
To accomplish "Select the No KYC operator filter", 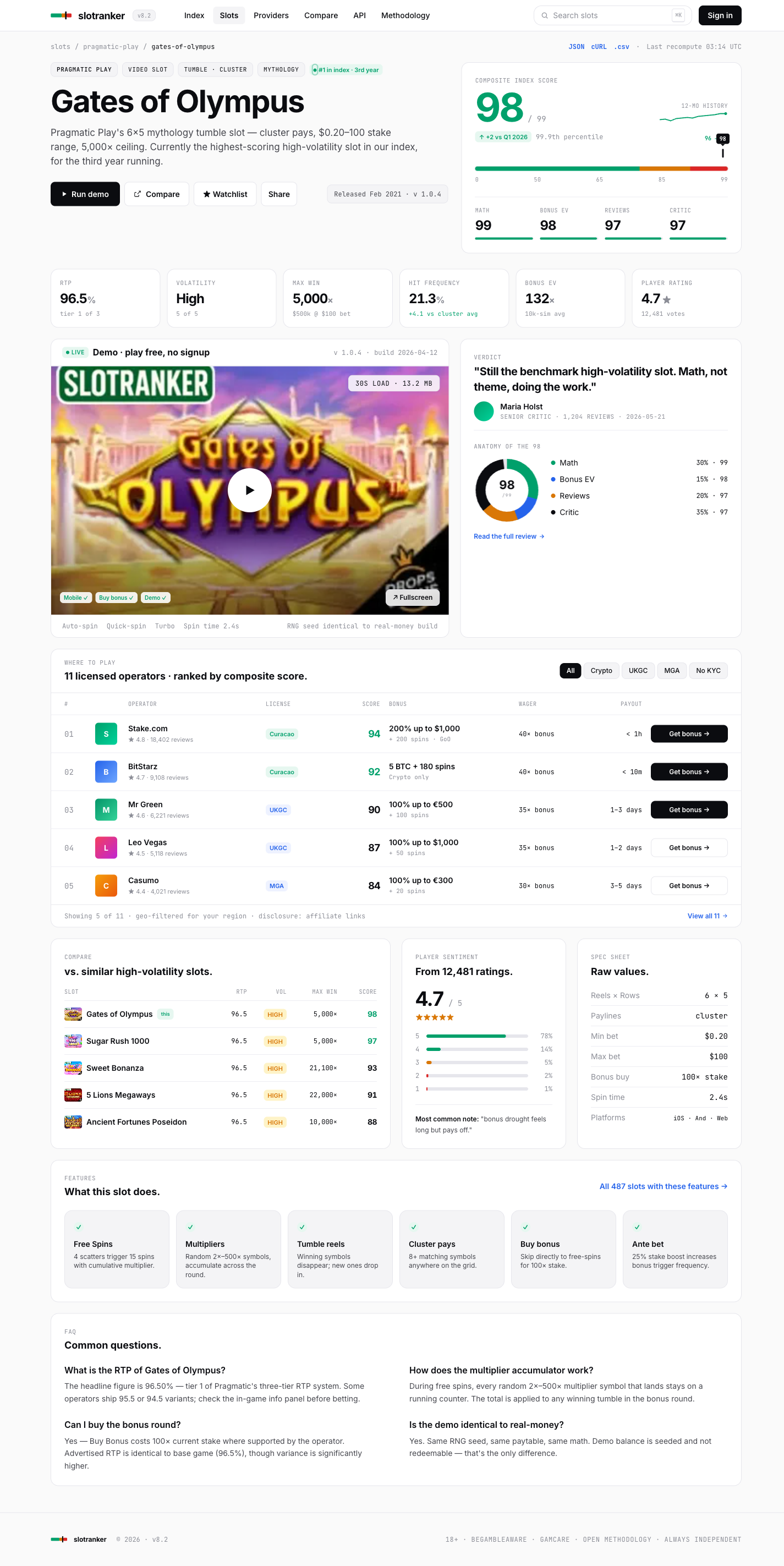I will click(708, 671).
